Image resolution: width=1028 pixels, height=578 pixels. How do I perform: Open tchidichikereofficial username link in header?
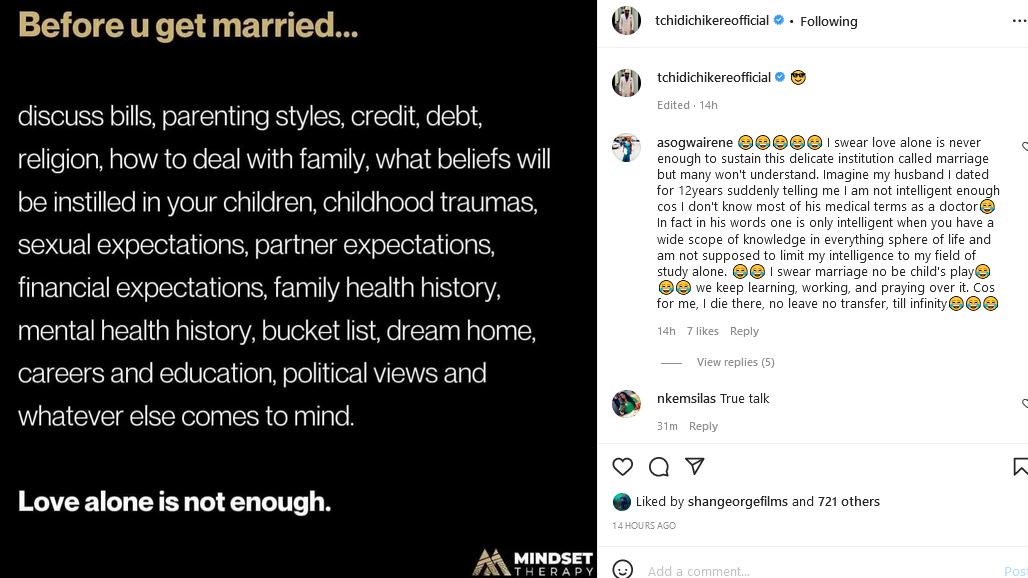(712, 21)
